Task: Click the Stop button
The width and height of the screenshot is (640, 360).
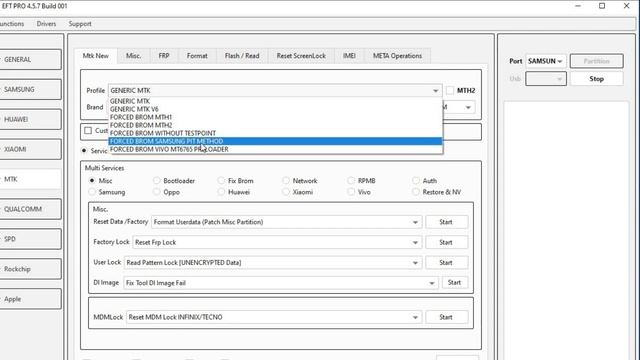Action: tap(597, 79)
